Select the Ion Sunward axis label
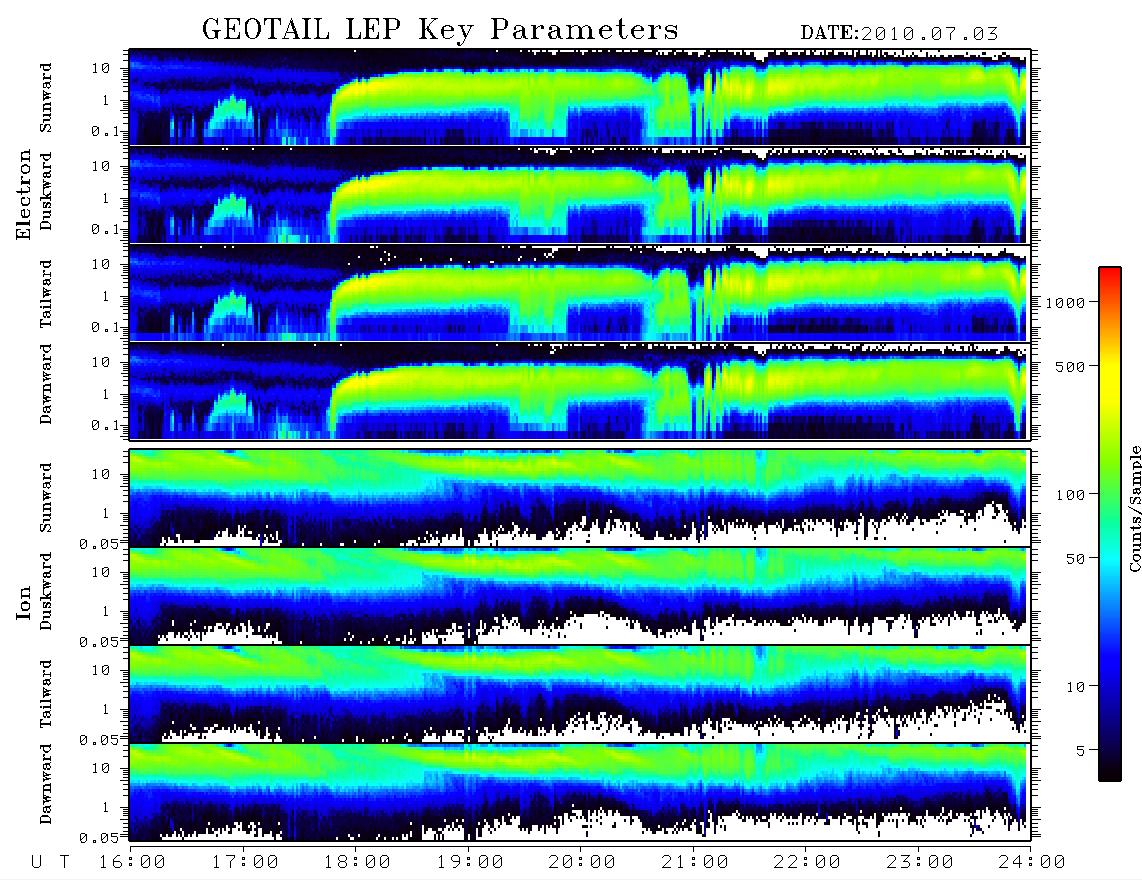 point(46,498)
